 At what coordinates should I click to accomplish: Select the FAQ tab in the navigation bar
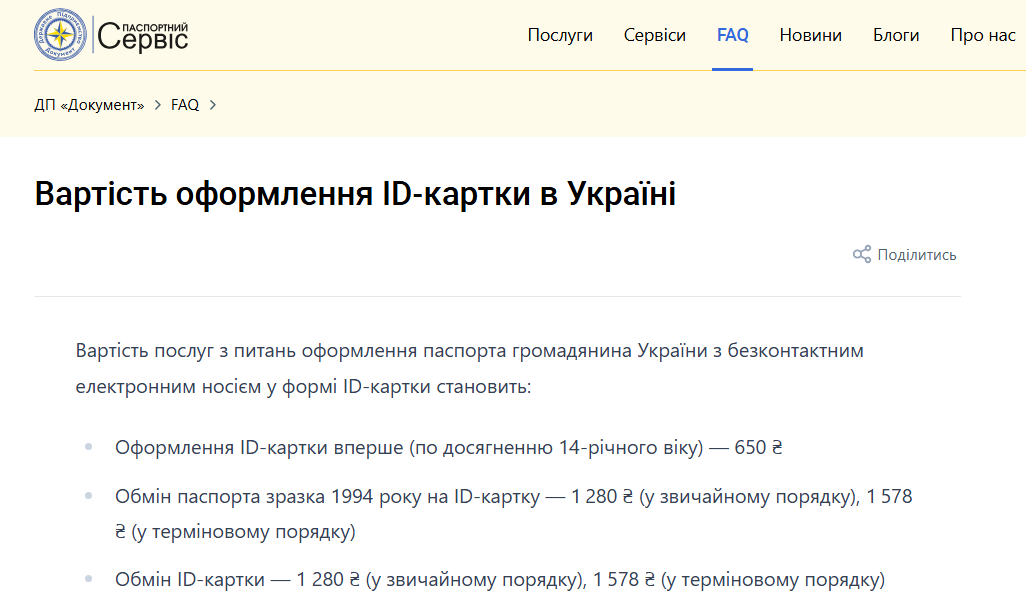pos(732,34)
